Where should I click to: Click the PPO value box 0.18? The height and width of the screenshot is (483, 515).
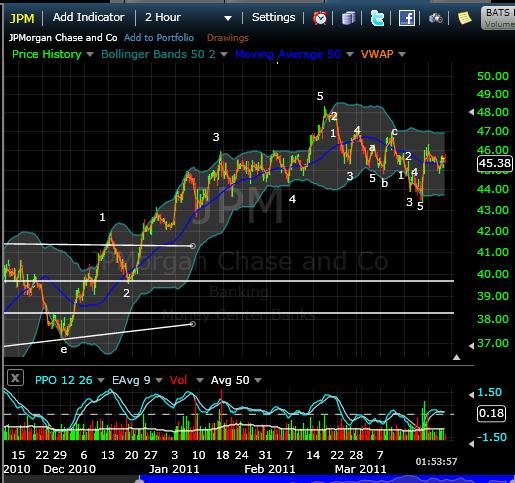(x=491, y=413)
